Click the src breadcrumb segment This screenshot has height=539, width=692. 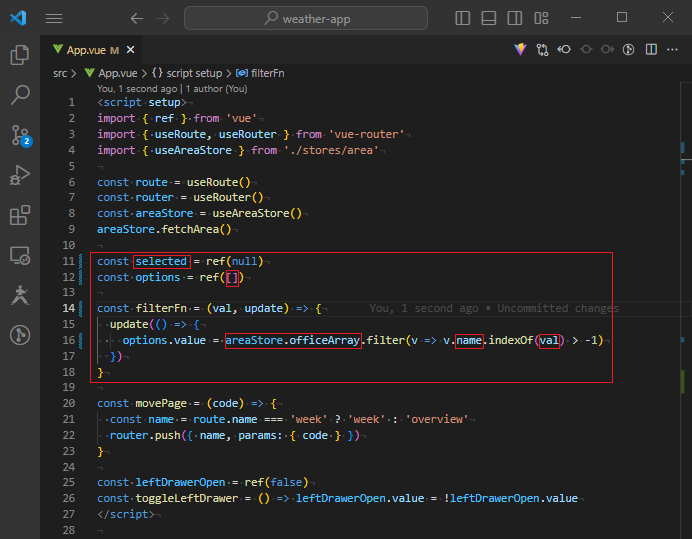tap(60, 73)
